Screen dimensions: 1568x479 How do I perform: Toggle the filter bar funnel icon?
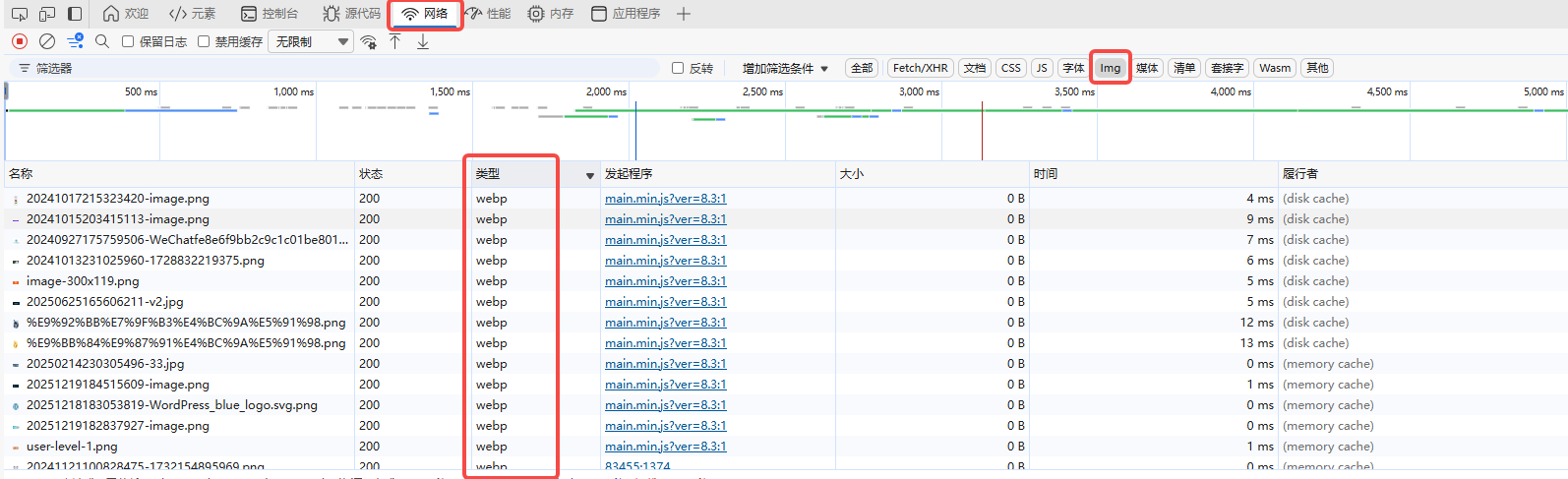click(75, 41)
